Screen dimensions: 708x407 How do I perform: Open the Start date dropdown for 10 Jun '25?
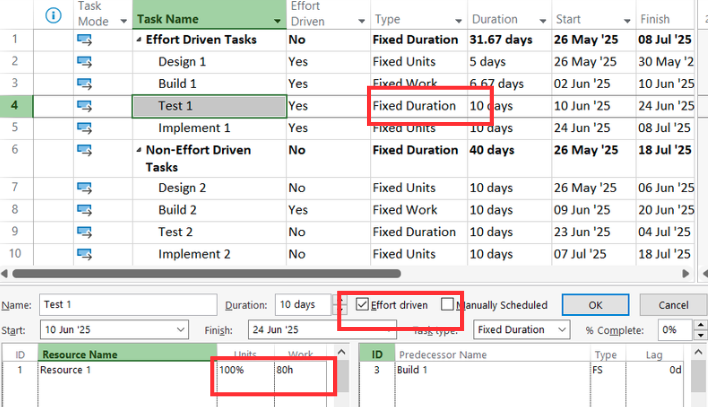[181, 330]
